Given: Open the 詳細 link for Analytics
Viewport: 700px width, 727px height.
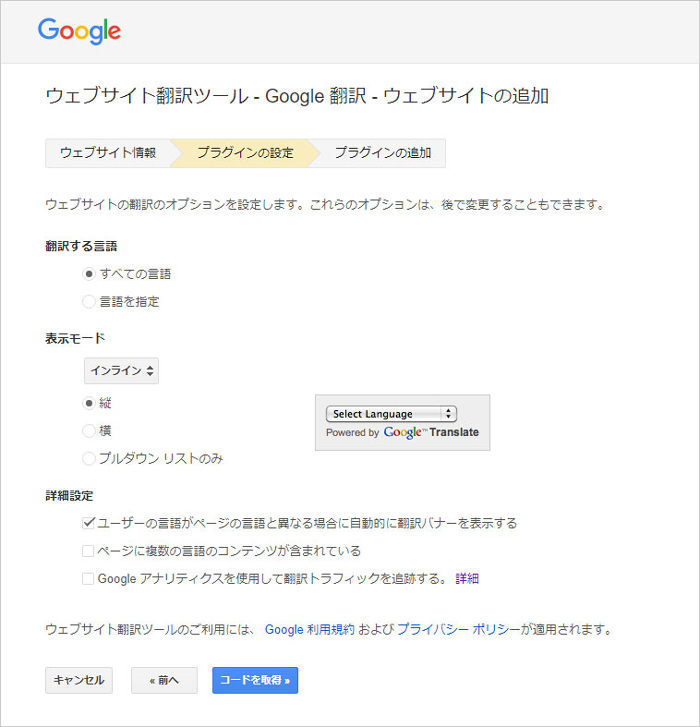Looking at the screenshot, I should pyautogui.click(x=467, y=579).
